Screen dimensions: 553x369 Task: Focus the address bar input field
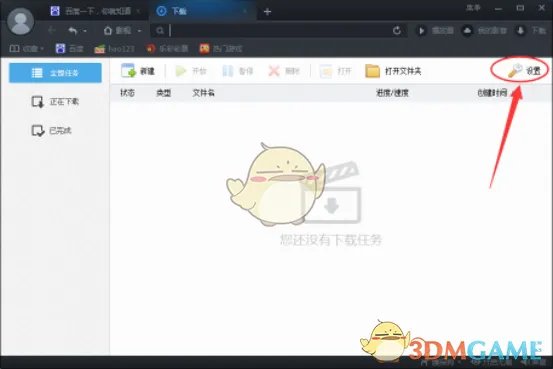tap(279, 31)
